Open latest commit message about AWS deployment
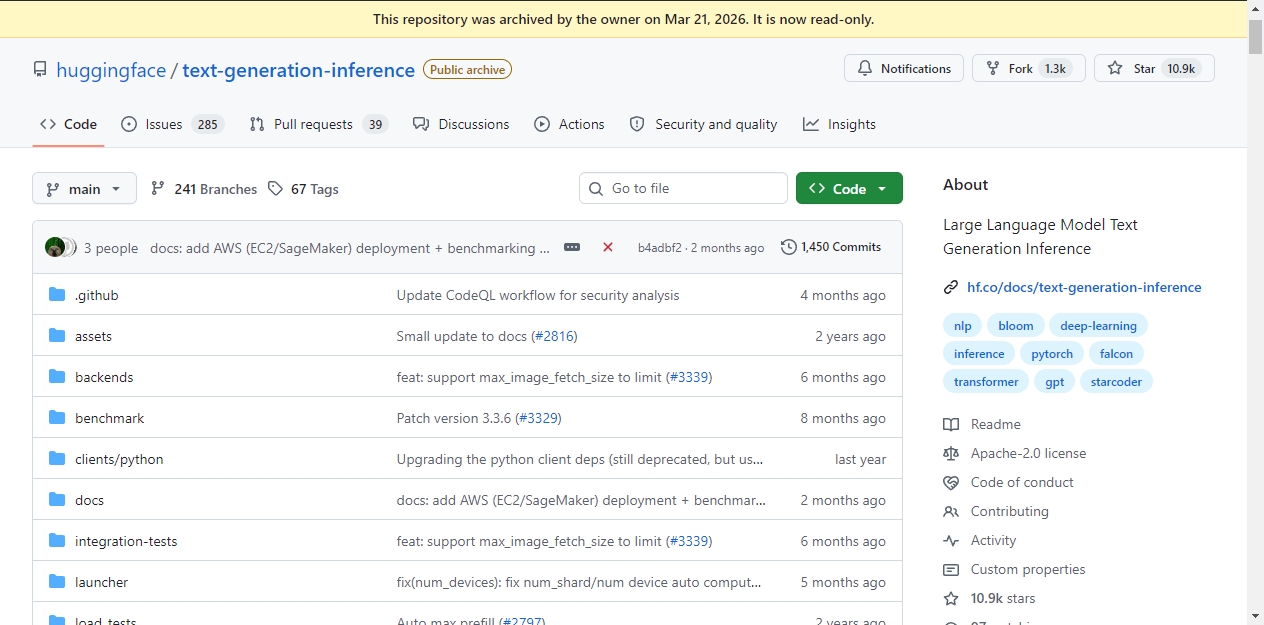 (x=350, y=248)
